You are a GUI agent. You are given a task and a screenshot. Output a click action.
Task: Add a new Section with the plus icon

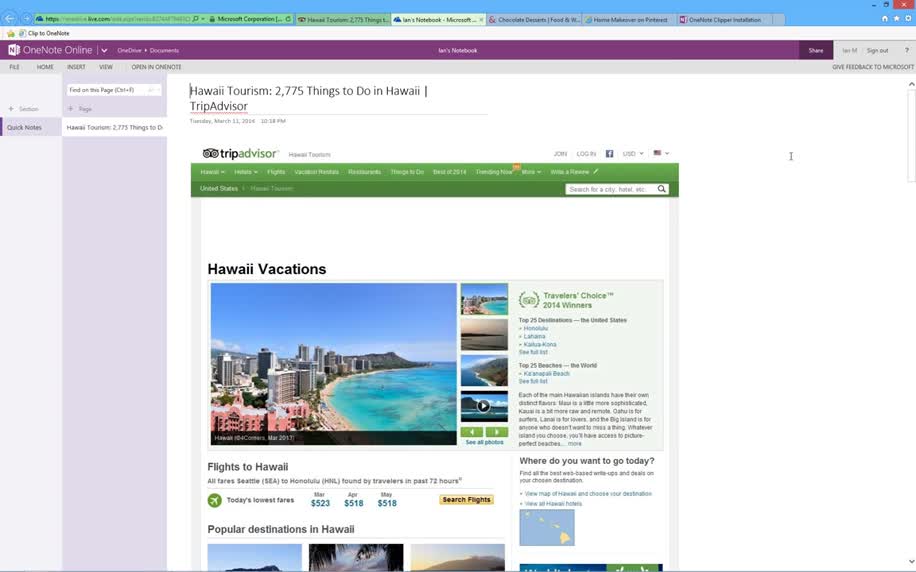pyautogui.click(x=11, y=109)
